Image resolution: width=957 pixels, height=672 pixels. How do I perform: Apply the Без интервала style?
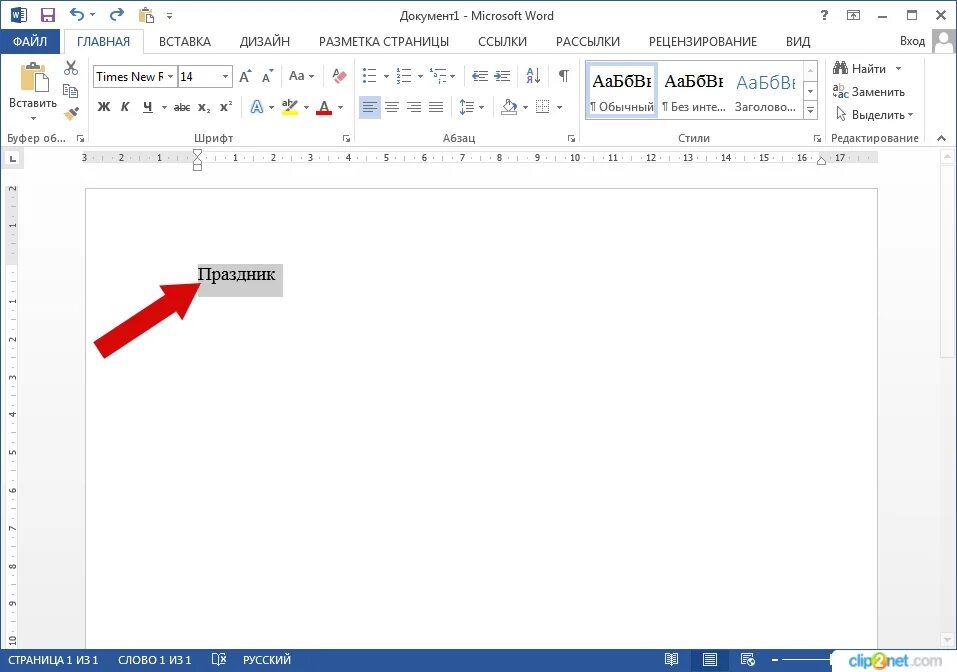coord(694,90)
